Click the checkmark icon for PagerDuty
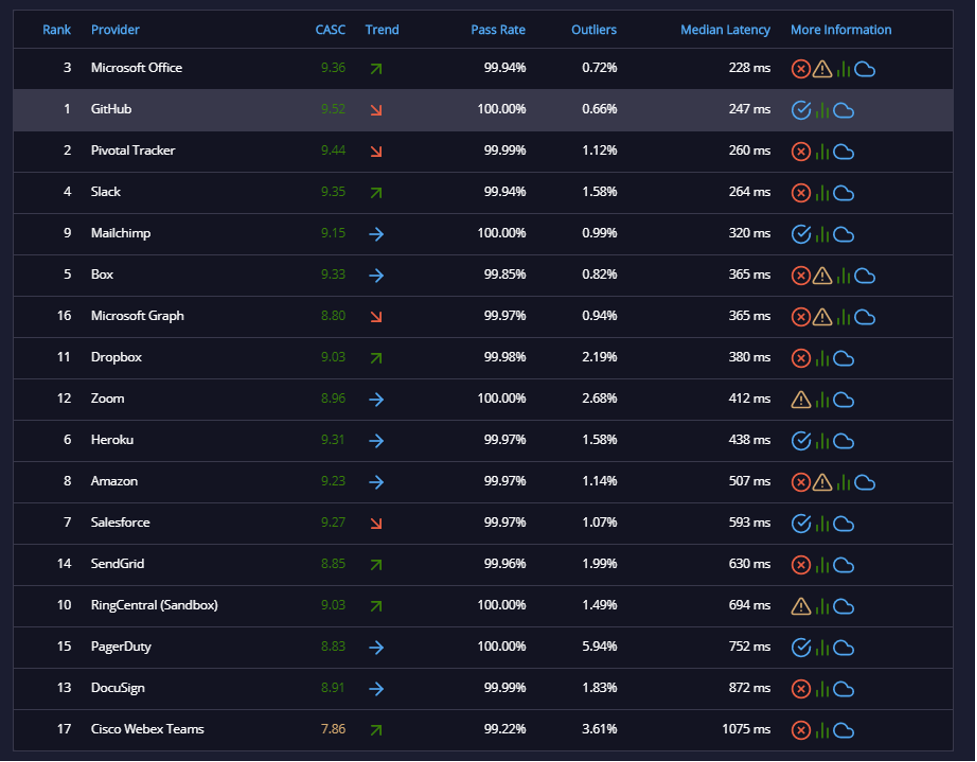This screenshot has height=762, width=977. point(801,647)
